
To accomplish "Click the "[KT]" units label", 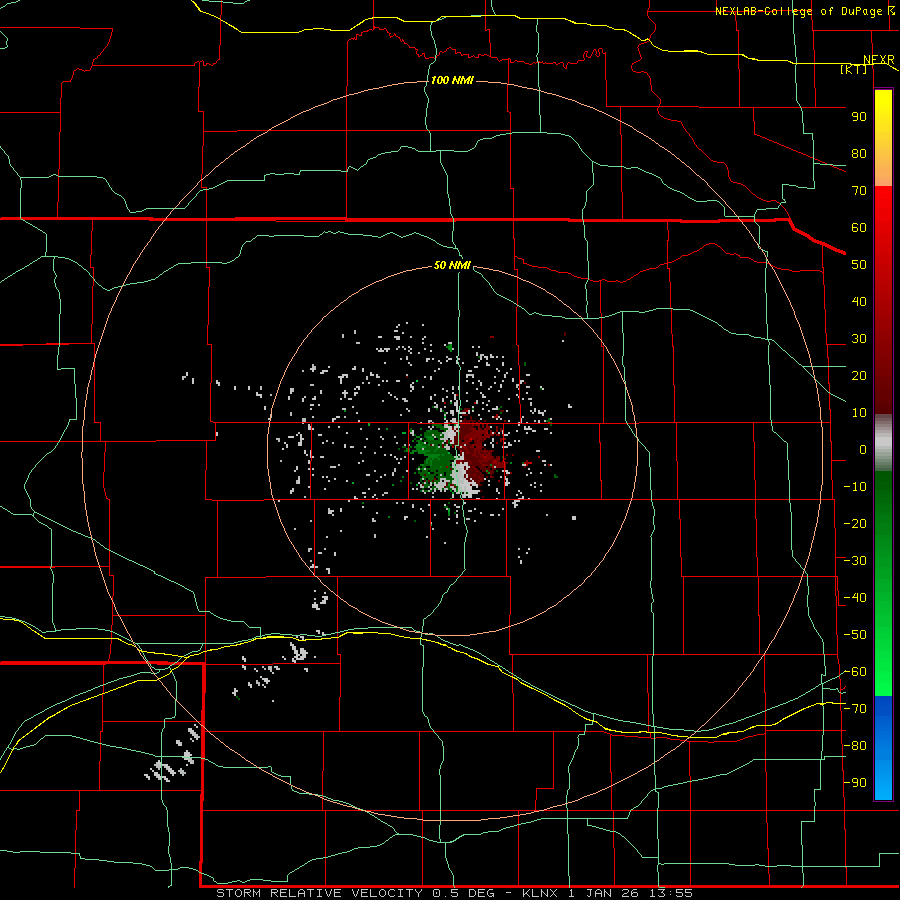I will (x=854, y=69).
